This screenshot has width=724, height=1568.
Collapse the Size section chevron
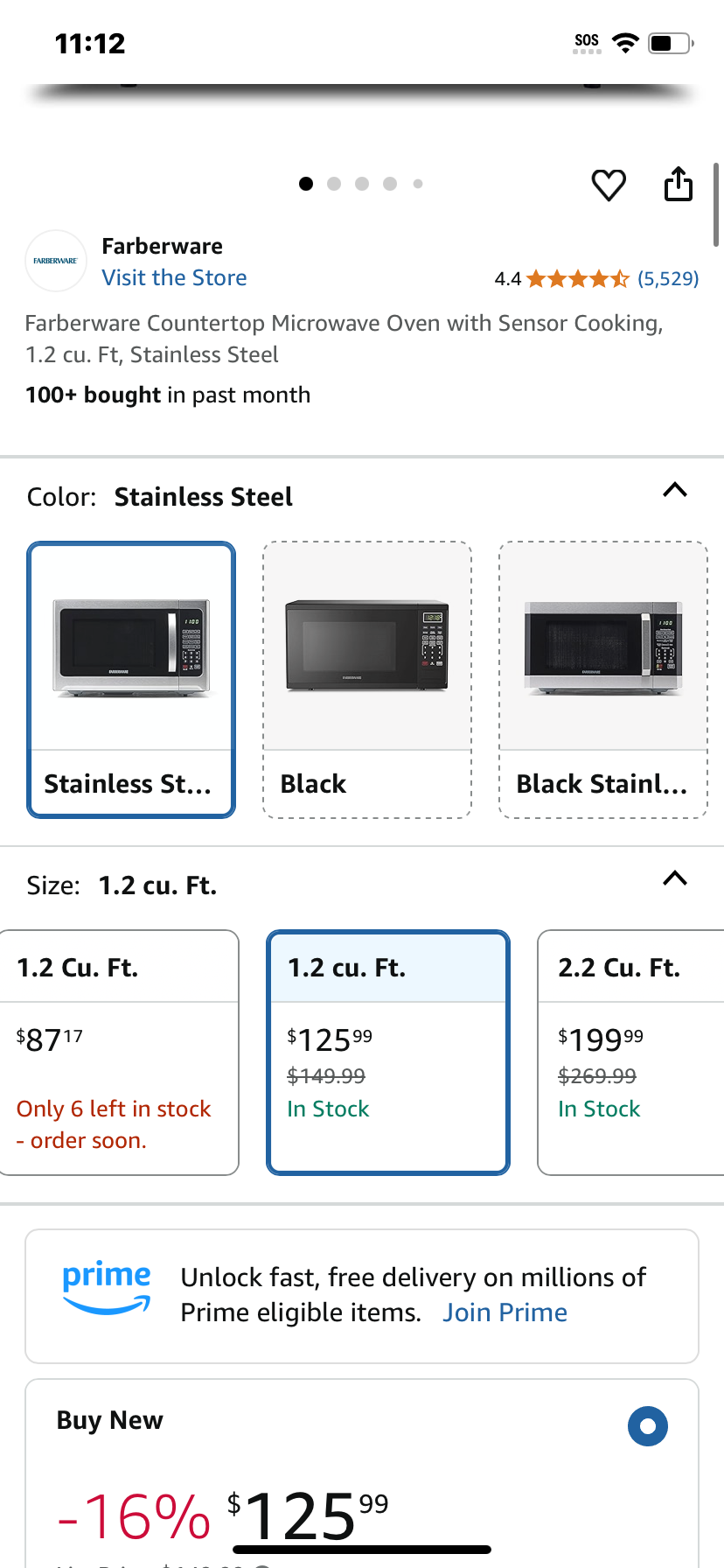[675, 878]
